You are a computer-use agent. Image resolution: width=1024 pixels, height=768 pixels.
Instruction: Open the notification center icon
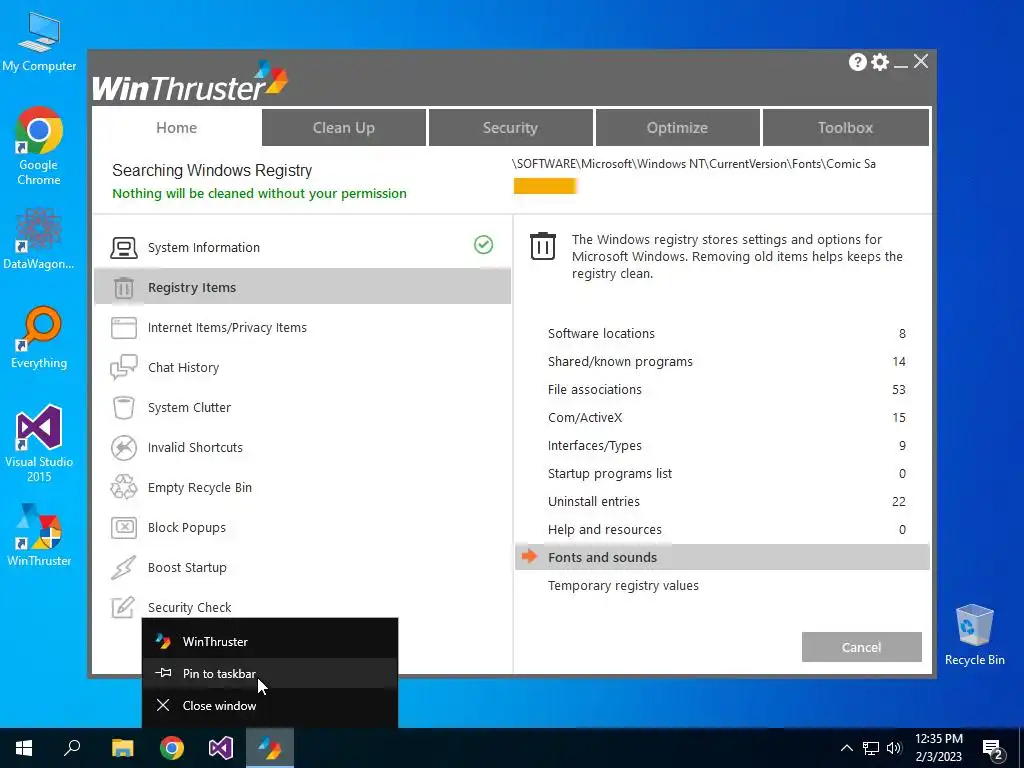pos(993,749)
